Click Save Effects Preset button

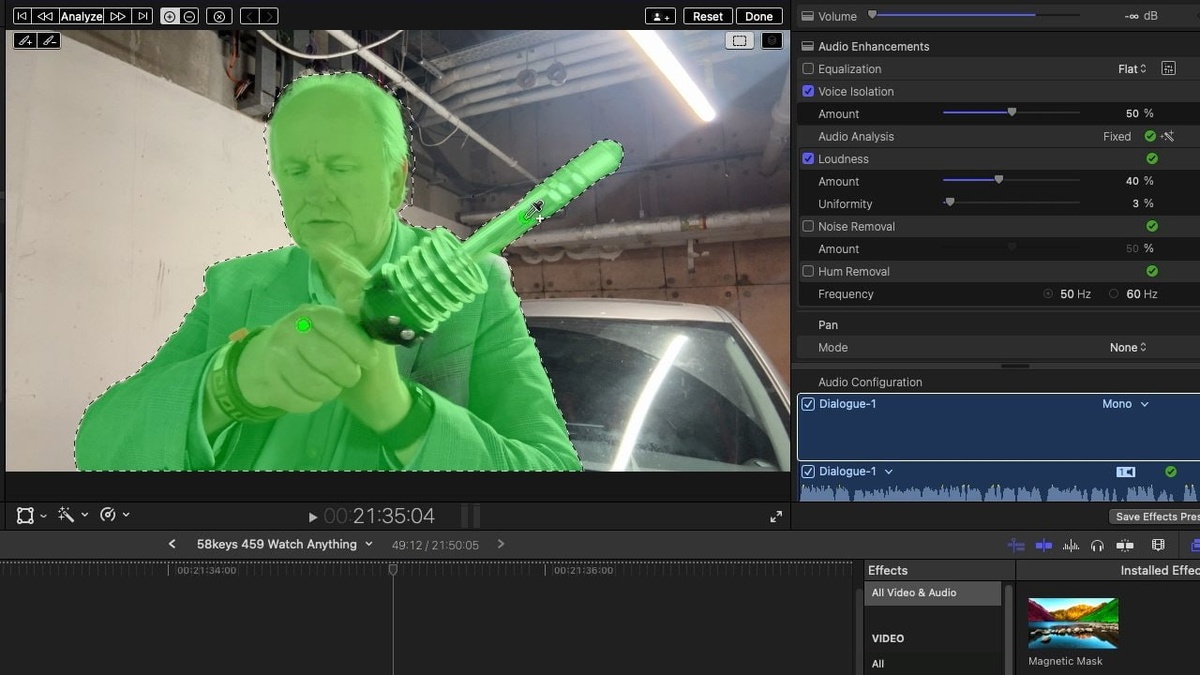coord(1155,516)
